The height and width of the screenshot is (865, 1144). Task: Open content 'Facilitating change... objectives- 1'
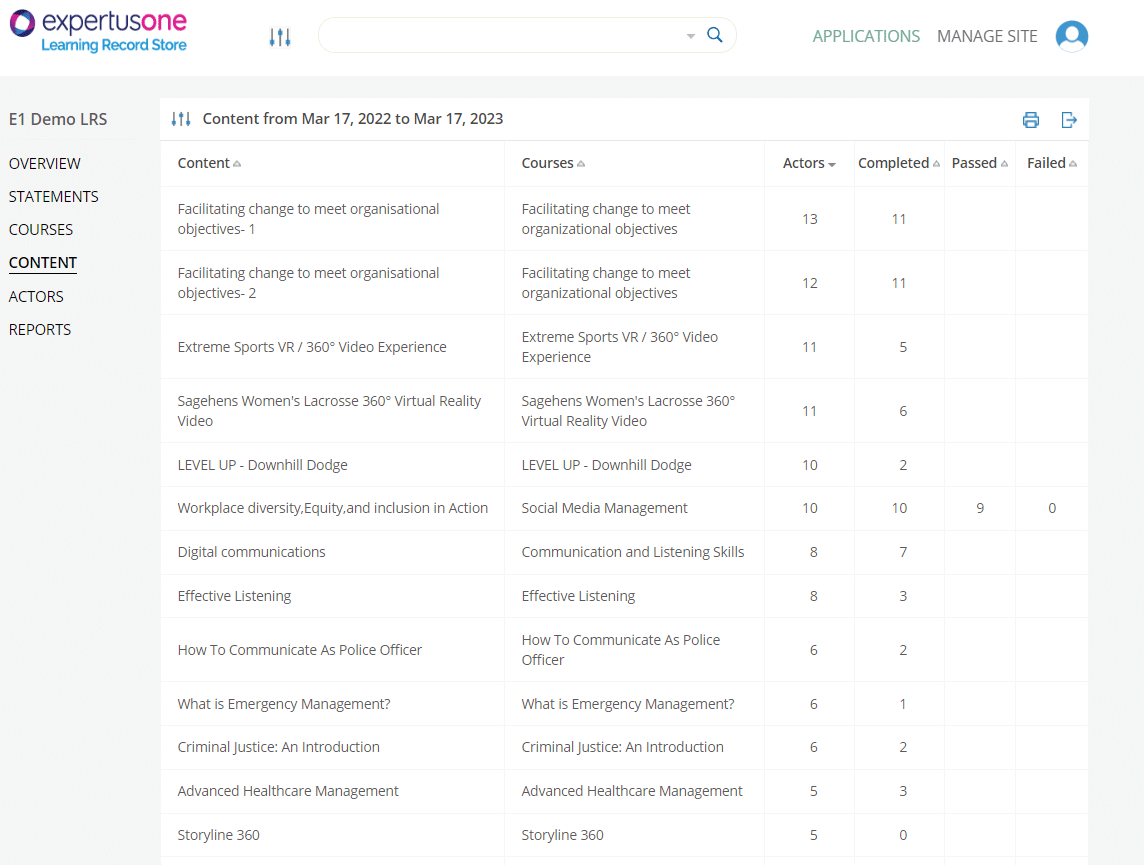pyautogui.click(x=308, y=219)
